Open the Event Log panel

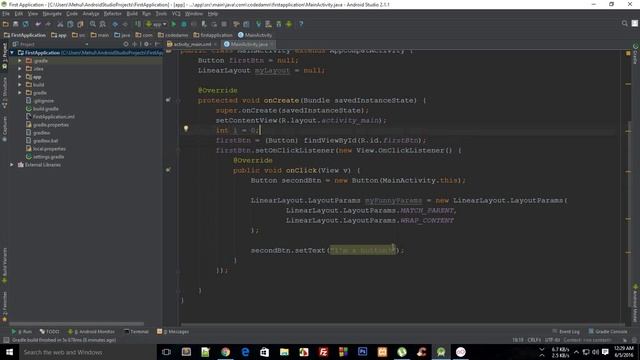pos(566,331)
